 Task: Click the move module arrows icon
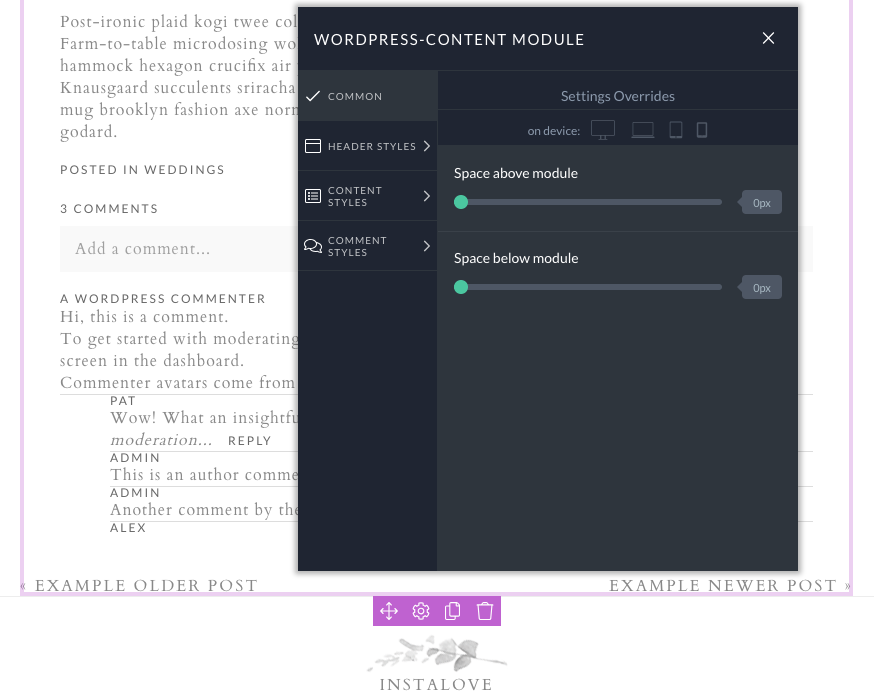click(x=389, y=611)
